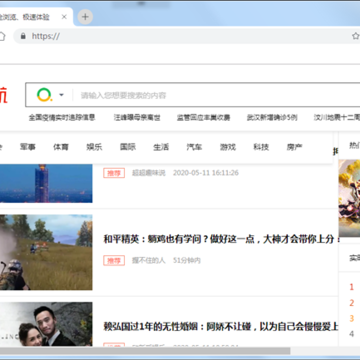Open the anime game artwork in sidebar

coord(349,198)
